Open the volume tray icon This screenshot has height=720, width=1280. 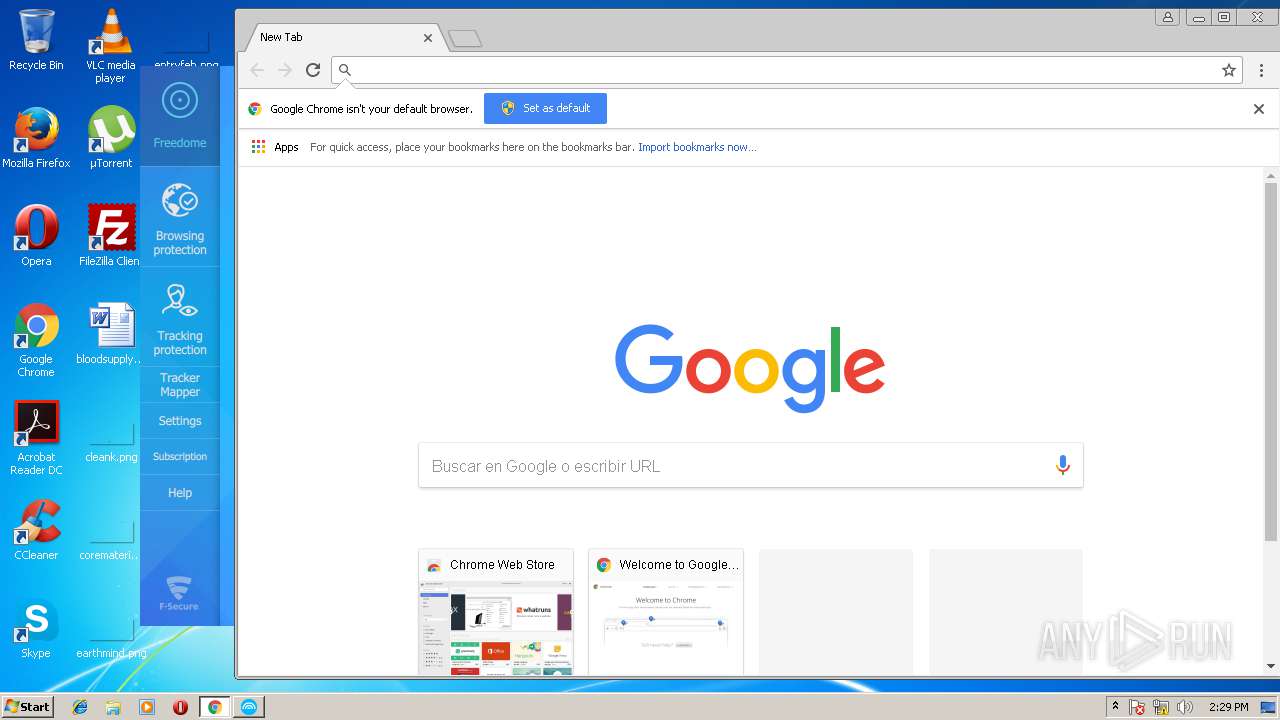pos(1185,707)
